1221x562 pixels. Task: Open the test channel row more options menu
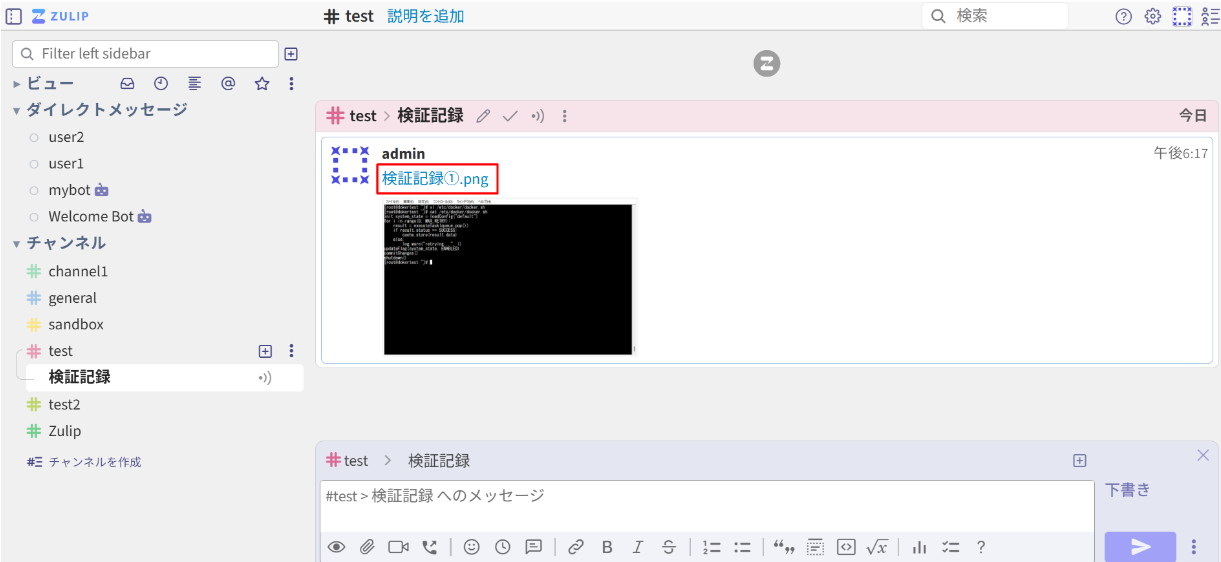291,351
